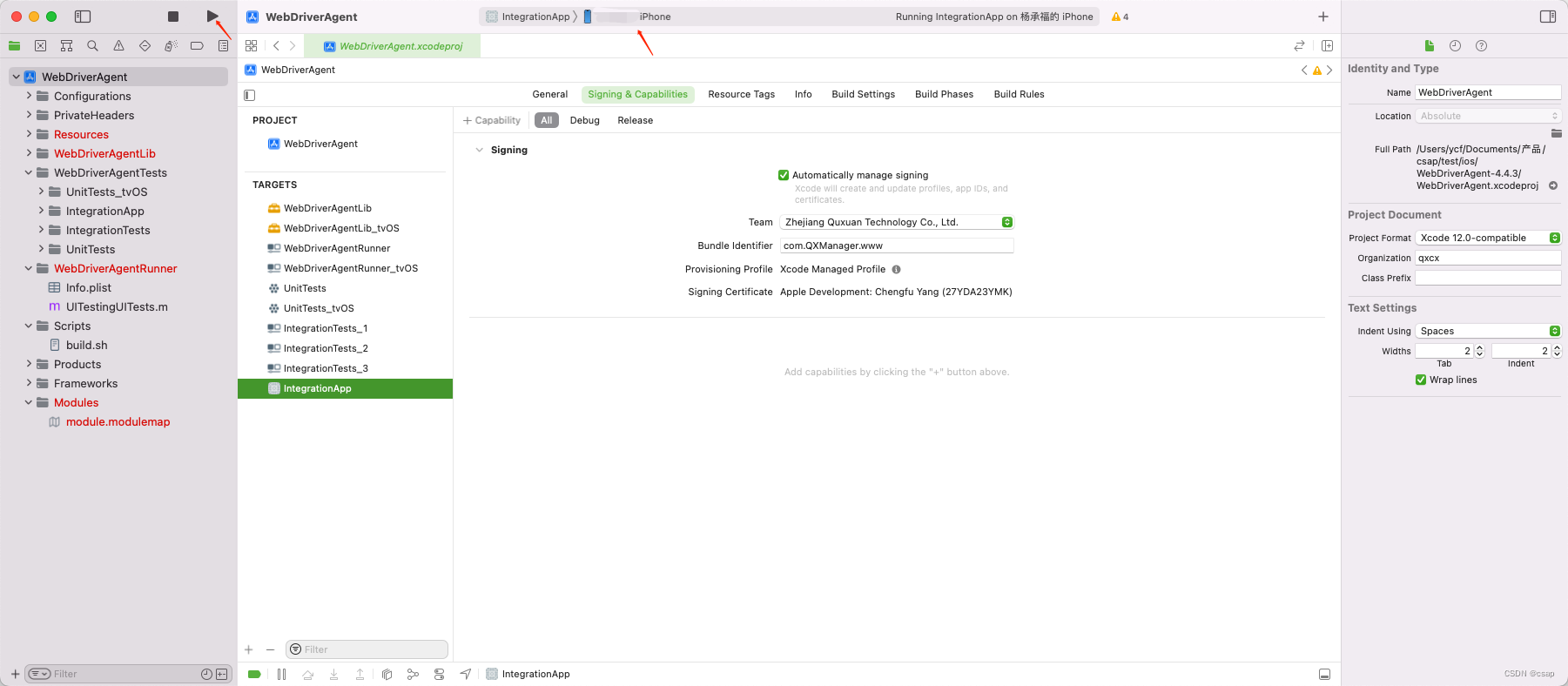Select the All configurations filter
The height and width of the screenshot is (686, 1568).
[x=546, y=120]
